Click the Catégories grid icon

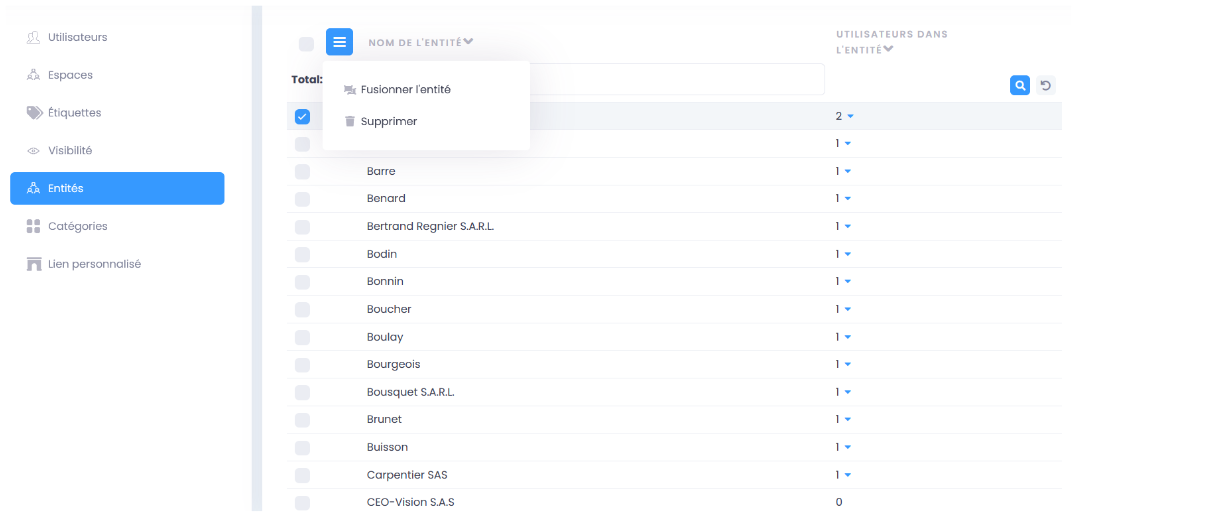(34, 226)
